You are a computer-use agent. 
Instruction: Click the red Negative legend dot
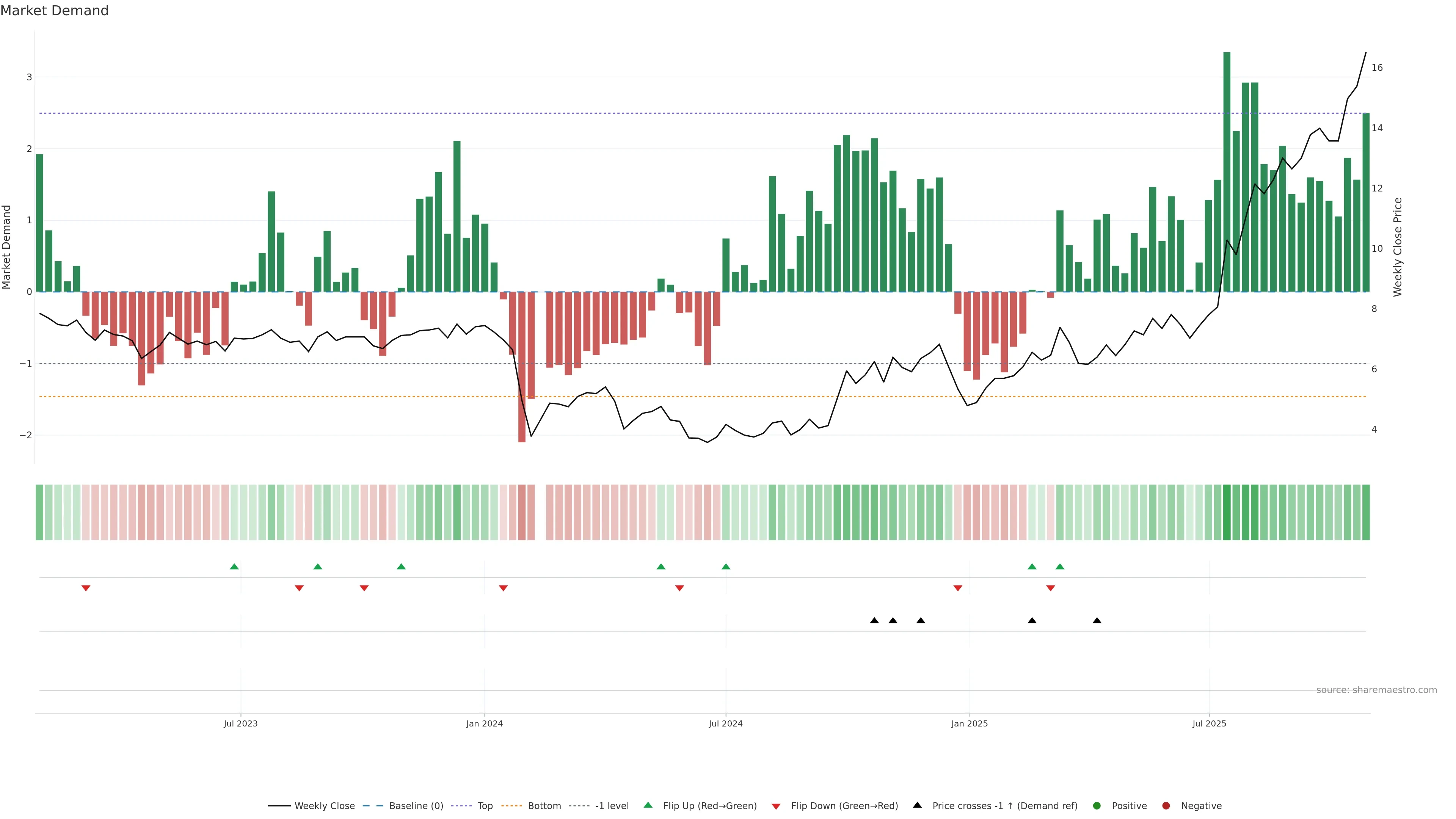1166,805
